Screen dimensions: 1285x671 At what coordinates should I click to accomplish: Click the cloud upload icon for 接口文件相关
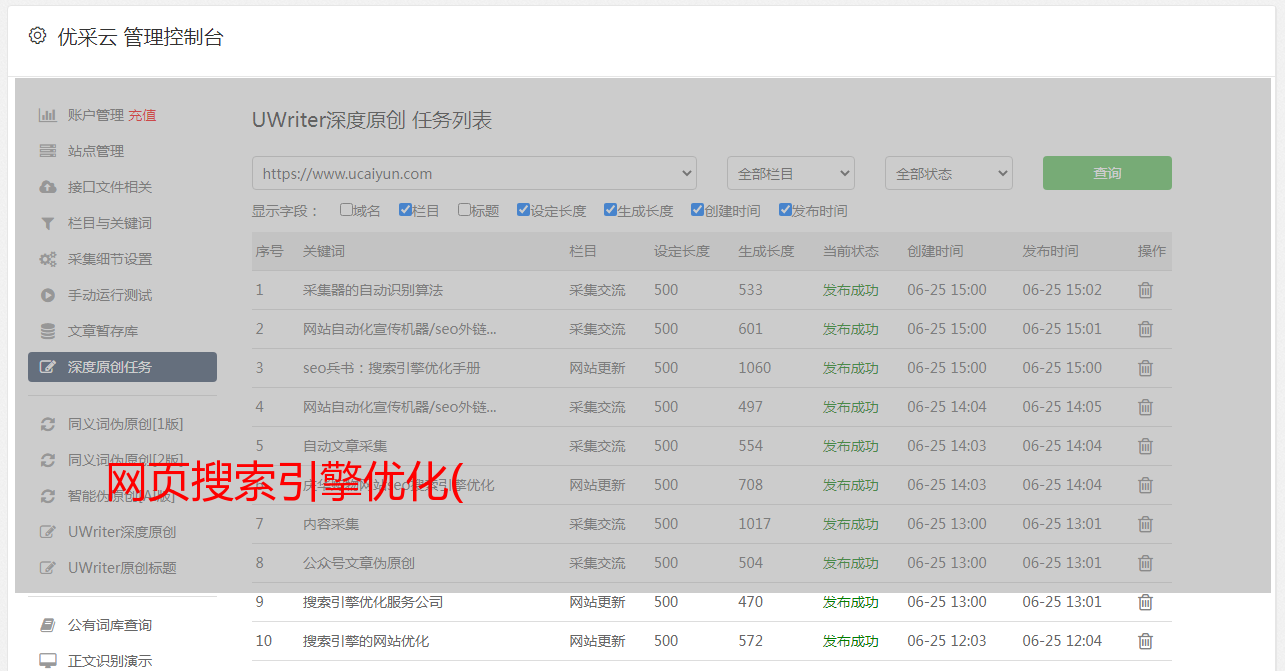[x=47, y=187]
